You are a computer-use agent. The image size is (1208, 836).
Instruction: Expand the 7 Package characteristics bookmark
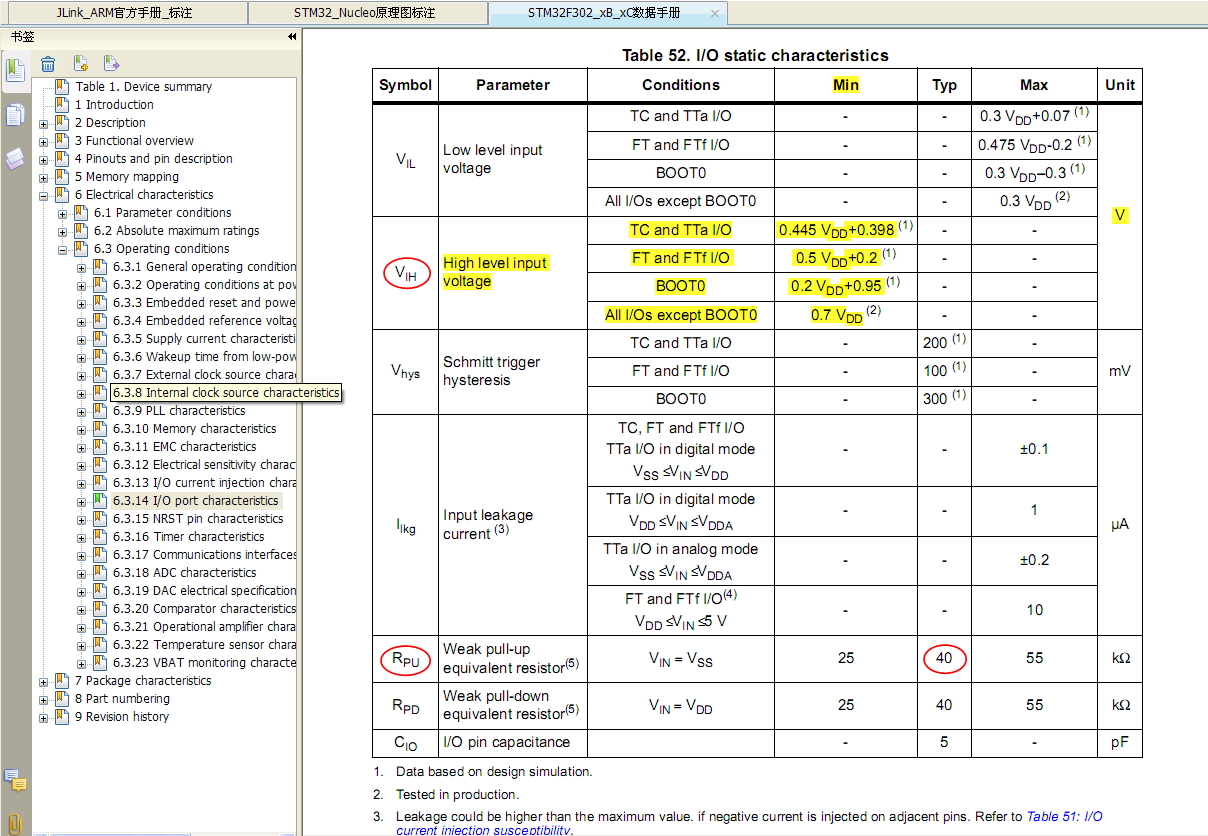click(x=43, y=681)
